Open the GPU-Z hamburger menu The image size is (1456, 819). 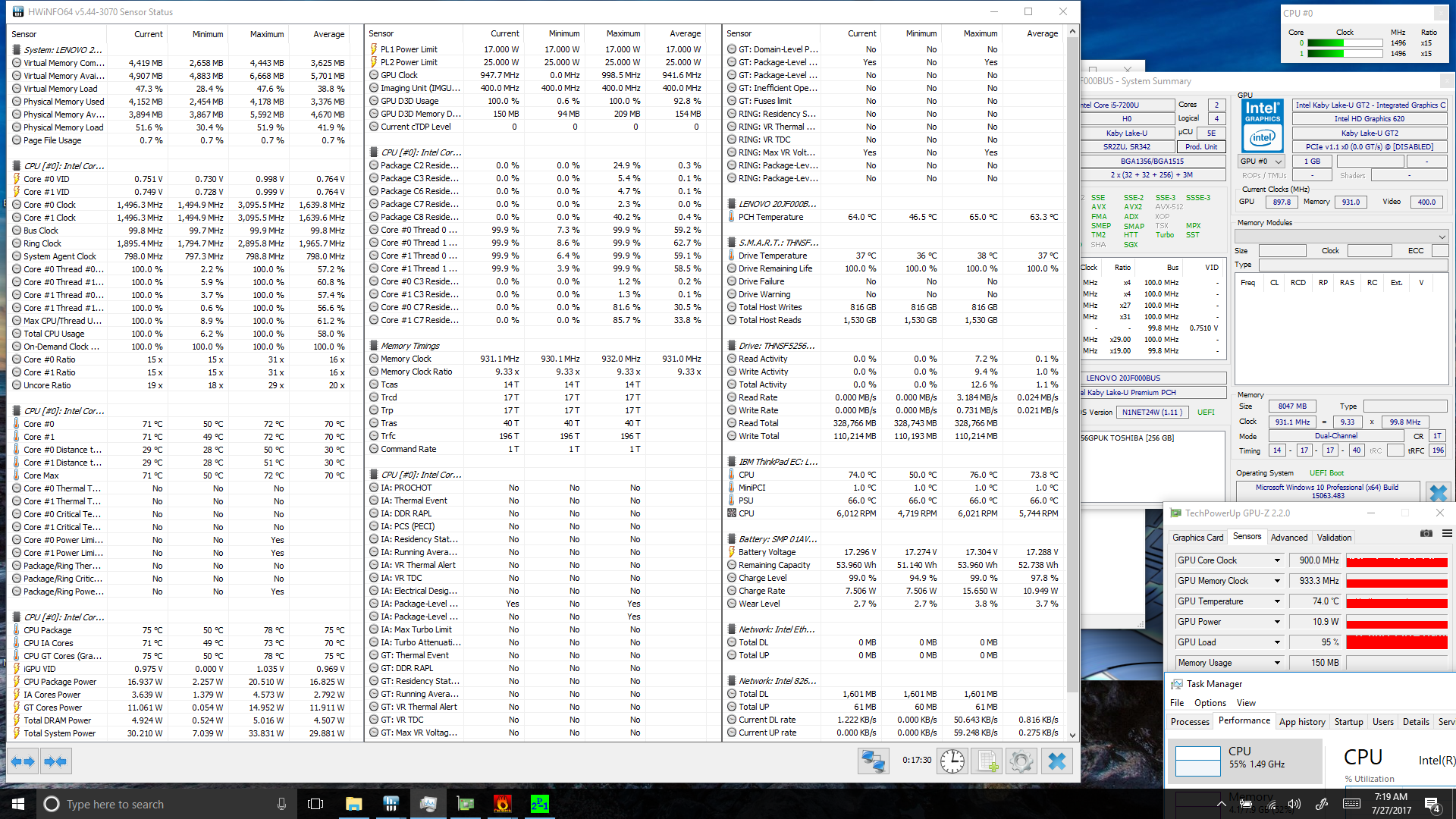[x=1447, y=534]
